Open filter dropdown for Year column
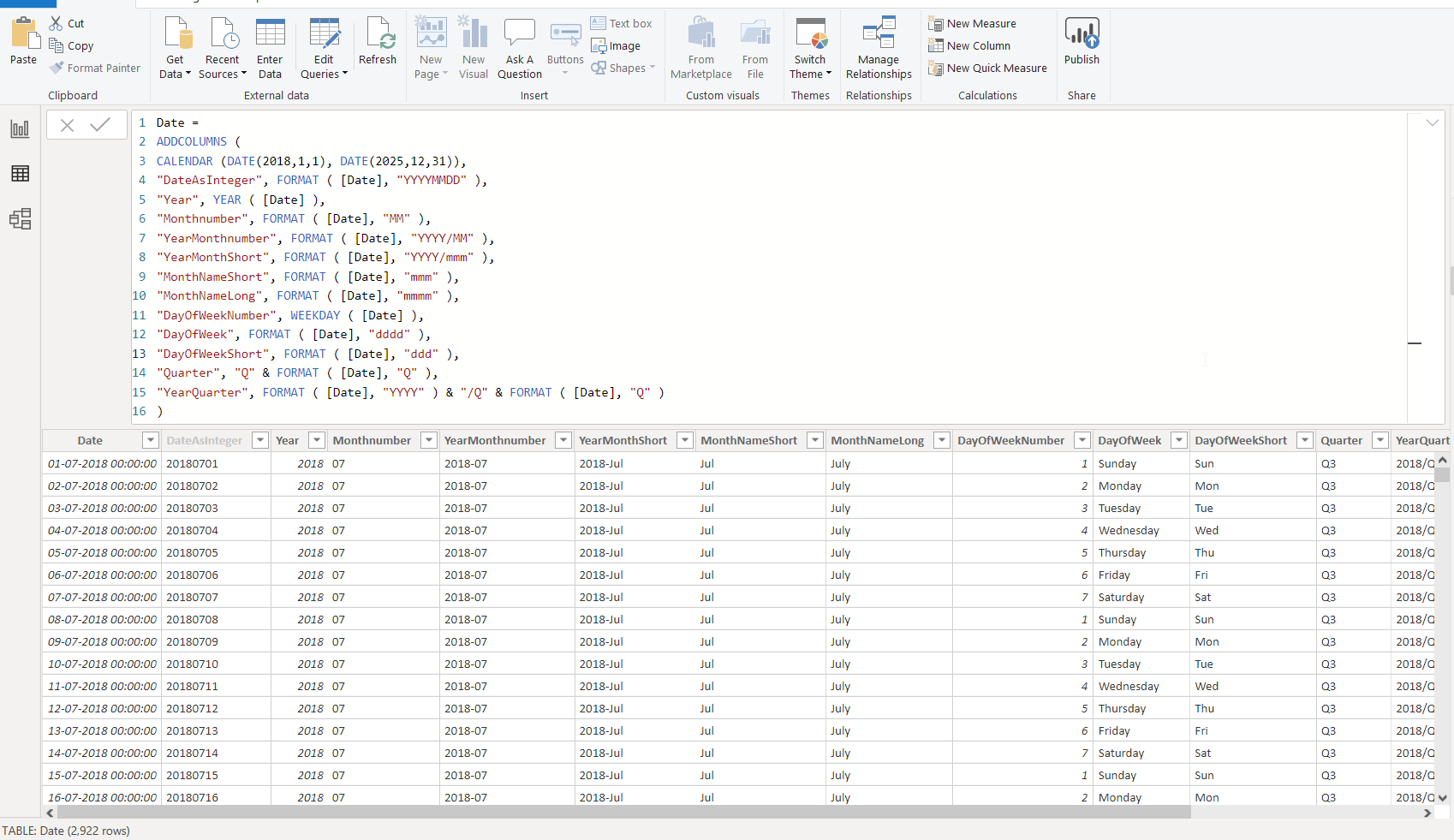The image size is (1454, 840). 317,440
